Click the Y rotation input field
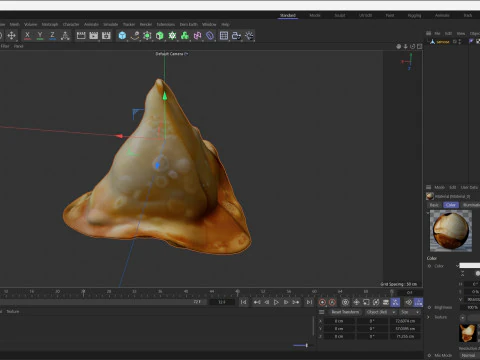The image size is (480, 360). pyautogui.click(x=372, y=329)
